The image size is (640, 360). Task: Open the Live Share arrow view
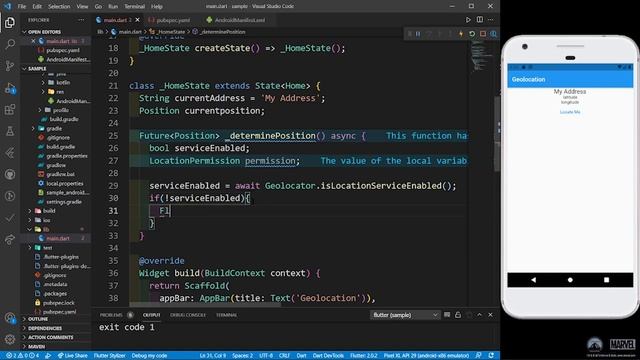(10, 240)
